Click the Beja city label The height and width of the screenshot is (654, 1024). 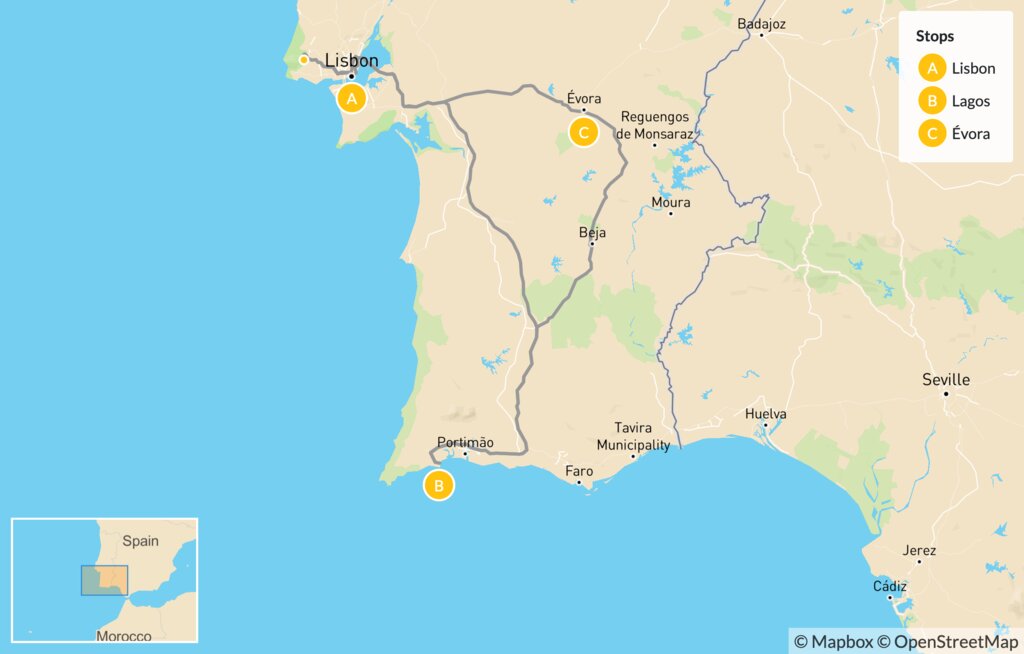coord(592,232)
